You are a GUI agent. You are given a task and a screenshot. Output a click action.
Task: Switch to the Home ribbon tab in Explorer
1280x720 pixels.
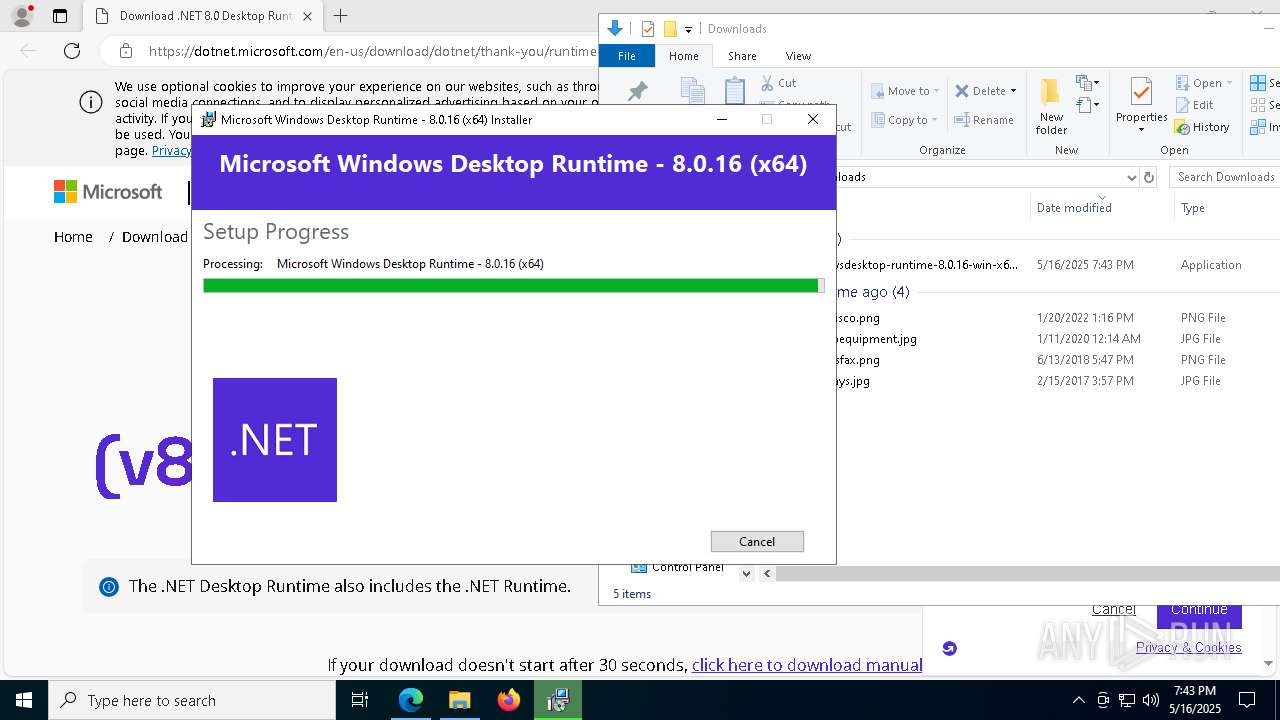[x=684, y=56]
